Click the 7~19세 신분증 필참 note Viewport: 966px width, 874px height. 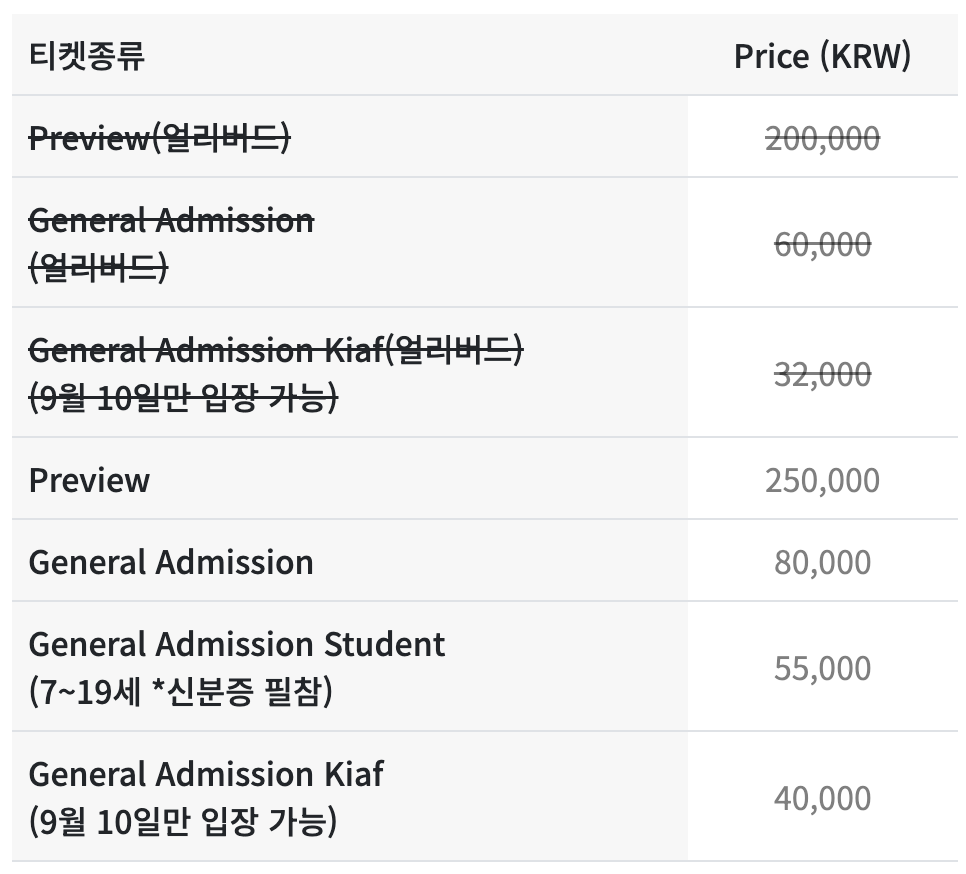click(180, 691)
